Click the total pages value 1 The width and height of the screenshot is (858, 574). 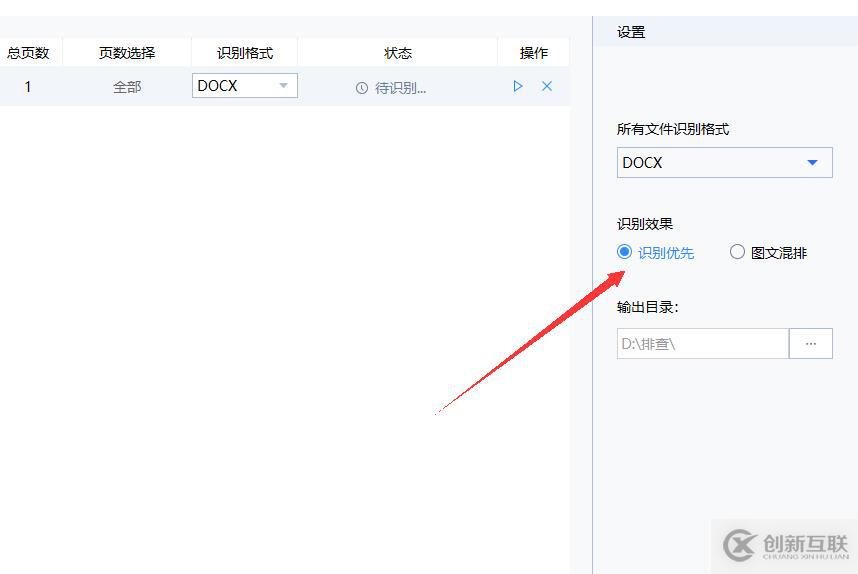pos(27,87)
